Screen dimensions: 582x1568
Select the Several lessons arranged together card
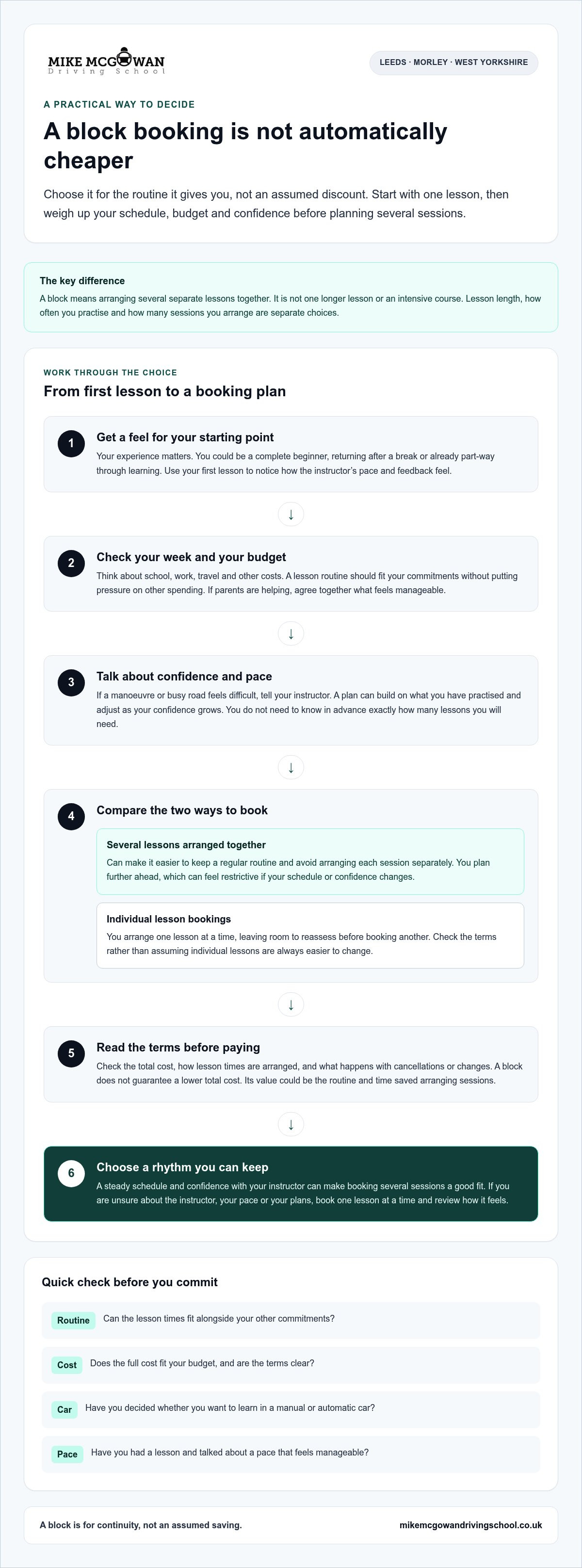[310, 861]
